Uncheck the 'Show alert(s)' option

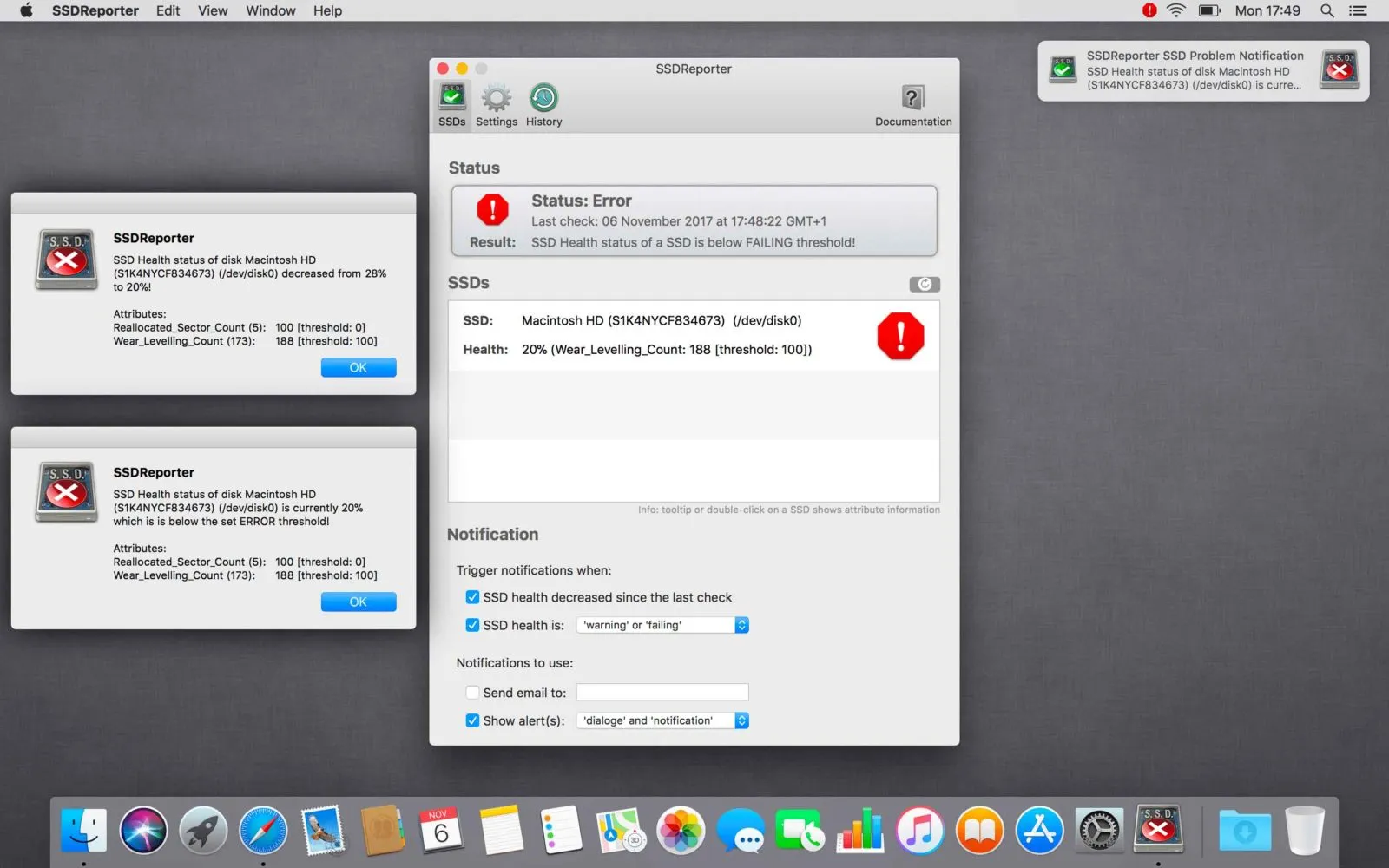[472, 720]
